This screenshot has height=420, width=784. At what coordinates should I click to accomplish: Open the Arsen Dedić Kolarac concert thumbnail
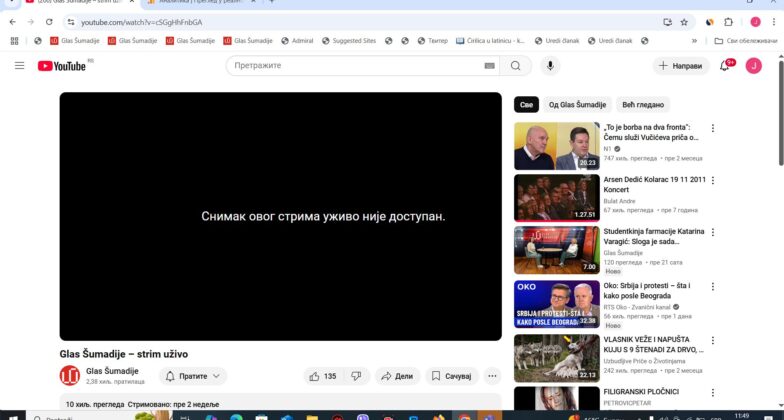[x=556, y=198]
